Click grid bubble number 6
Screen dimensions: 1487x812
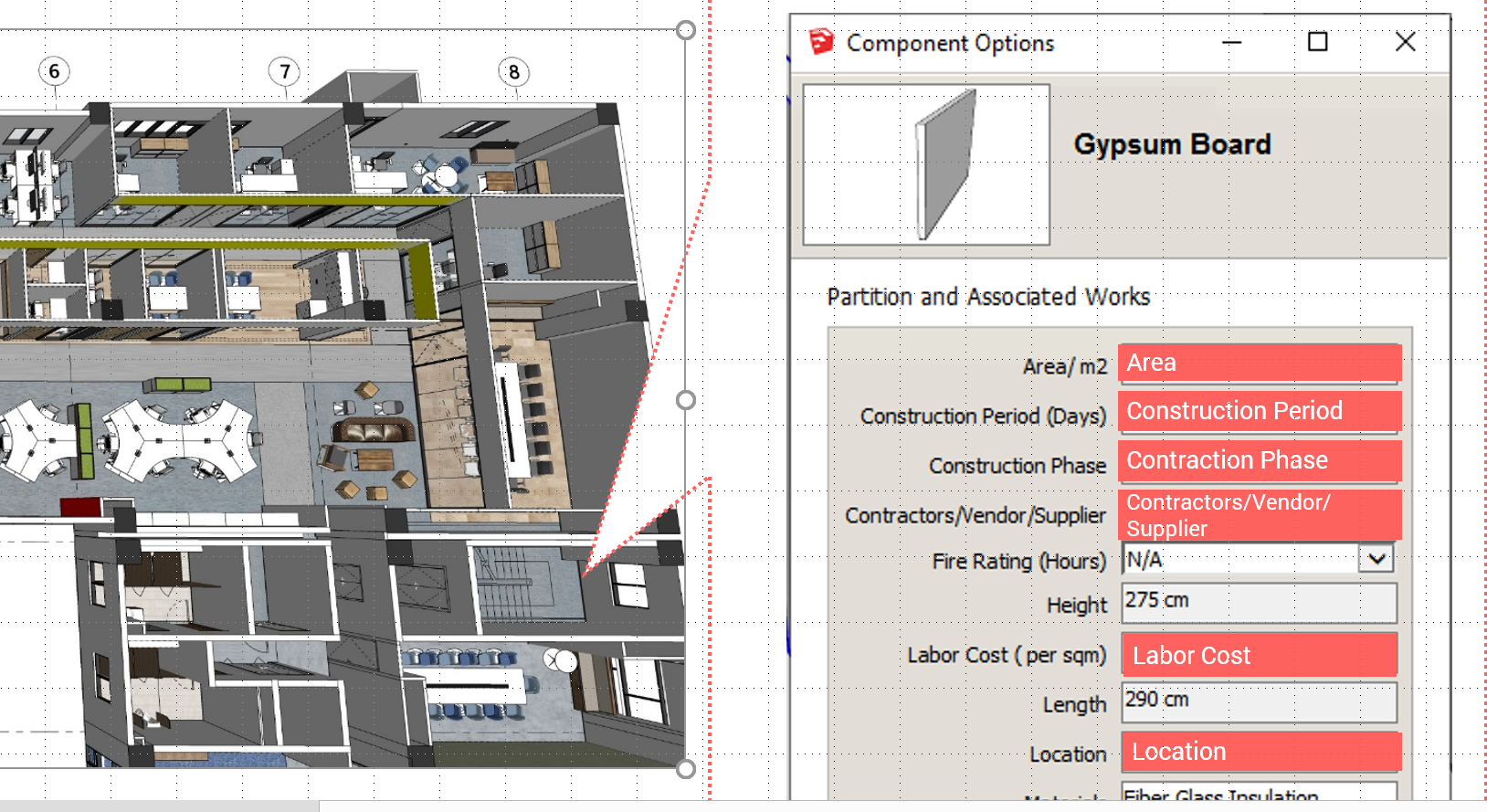tap(54, 71)
